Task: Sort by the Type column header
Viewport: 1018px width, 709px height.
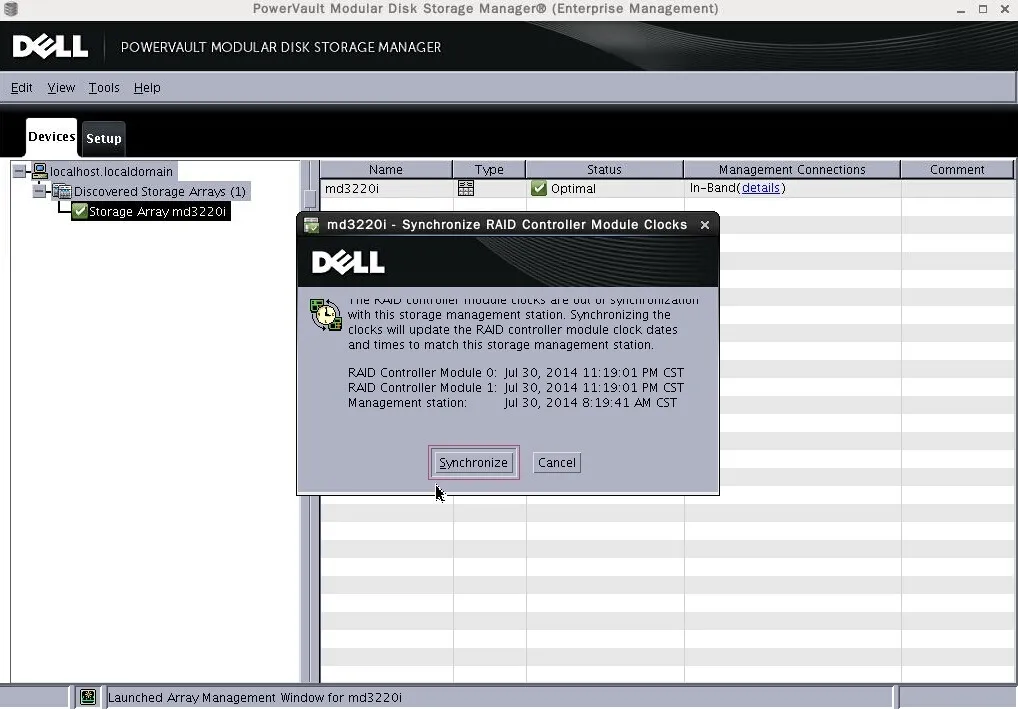Action: pos(489,169)
